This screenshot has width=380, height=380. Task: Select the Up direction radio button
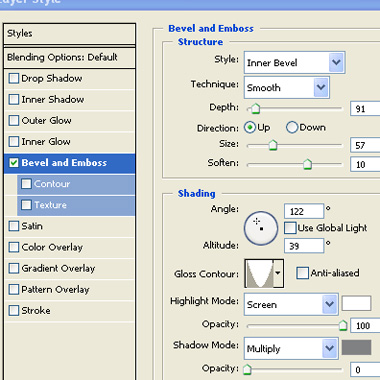coord(250,127)
